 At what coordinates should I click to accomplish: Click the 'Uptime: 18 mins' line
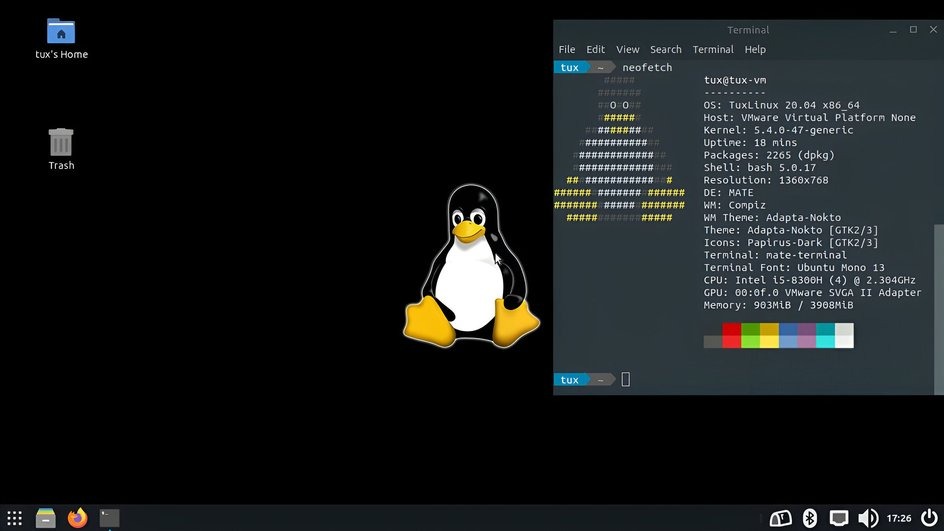pyautogui.click(x=750, y=143)
